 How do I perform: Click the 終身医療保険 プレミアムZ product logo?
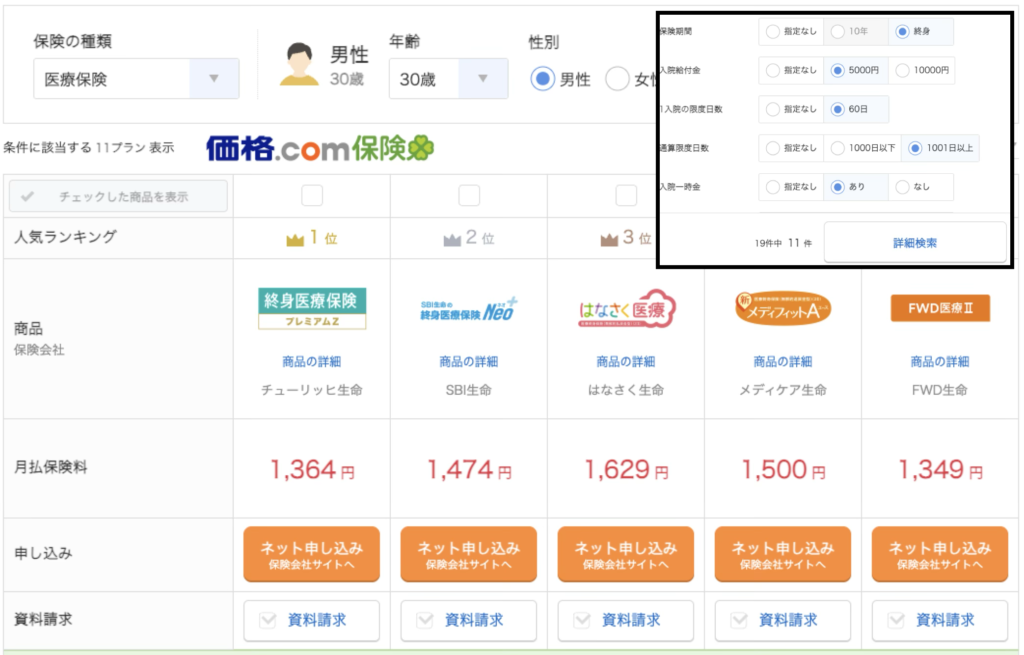click(x=312, y=308)
